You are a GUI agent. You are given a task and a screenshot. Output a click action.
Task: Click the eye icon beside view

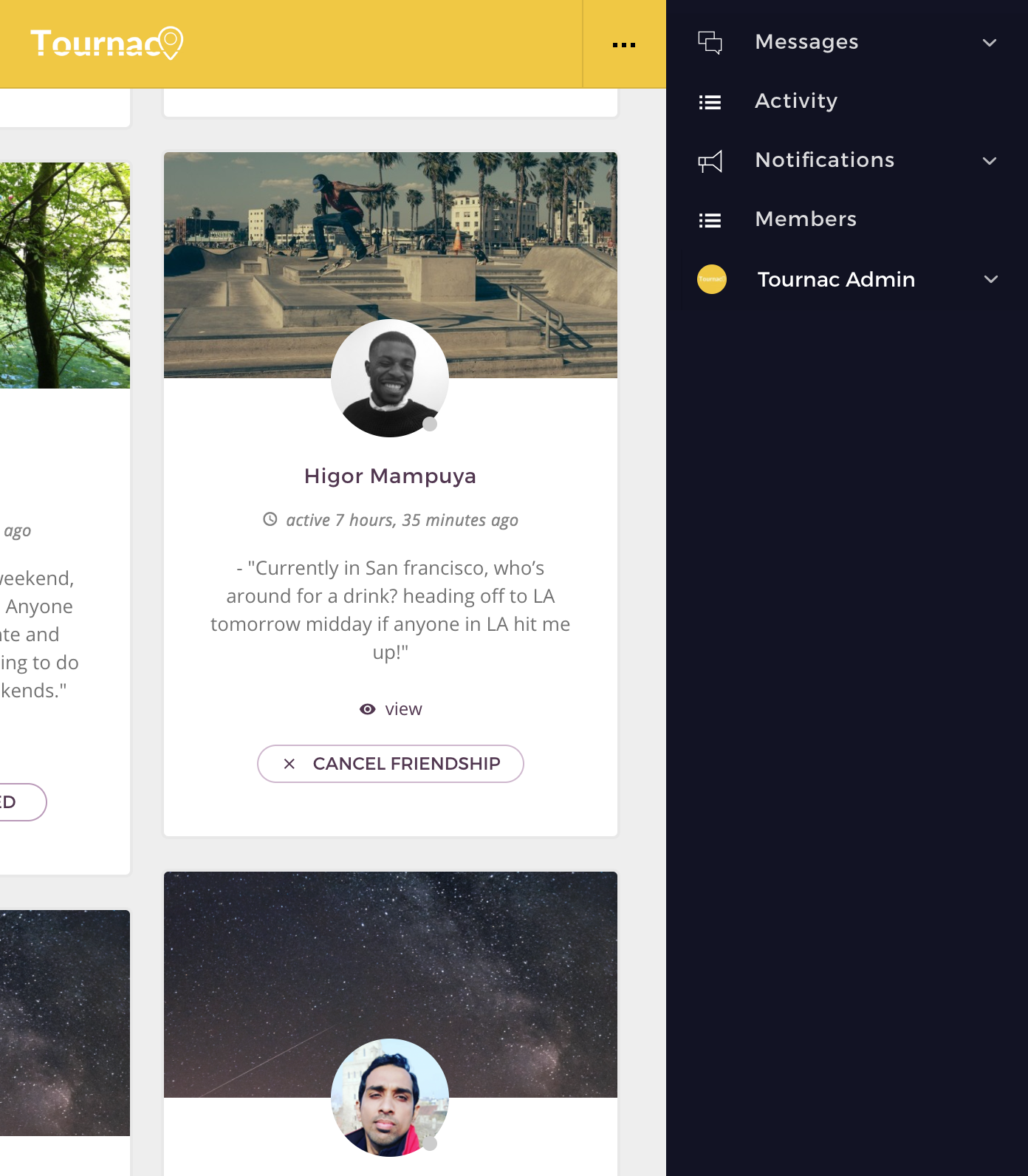tap(367, 709)
